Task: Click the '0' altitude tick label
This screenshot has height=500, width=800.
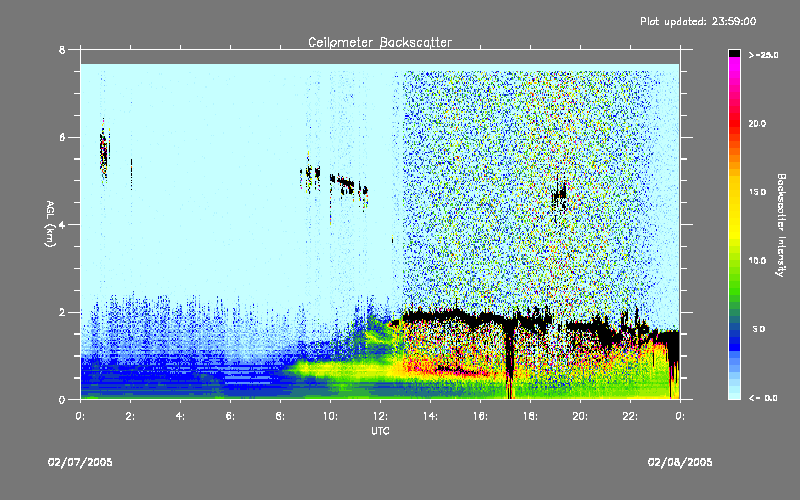Action: pyautogui.click(x=62, y=399)
